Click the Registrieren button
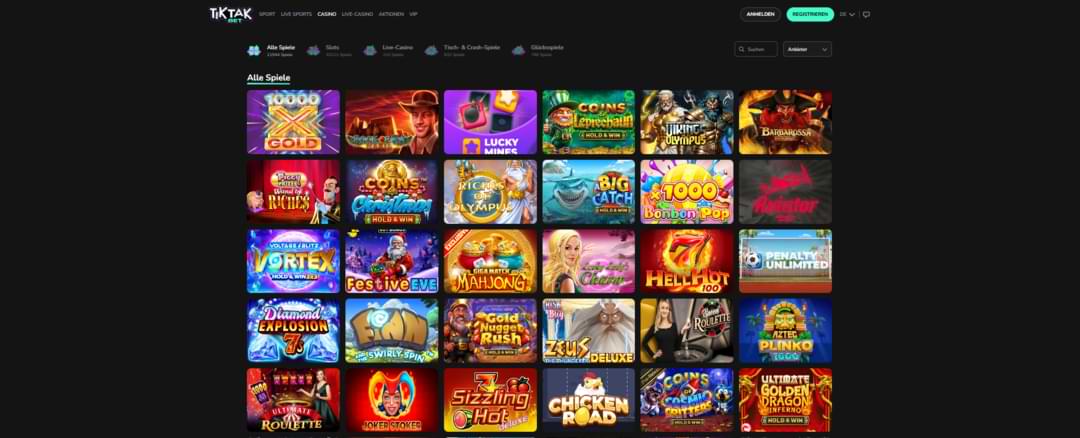This screenshot has height=438, width=1080. click(x=810, y=14)
